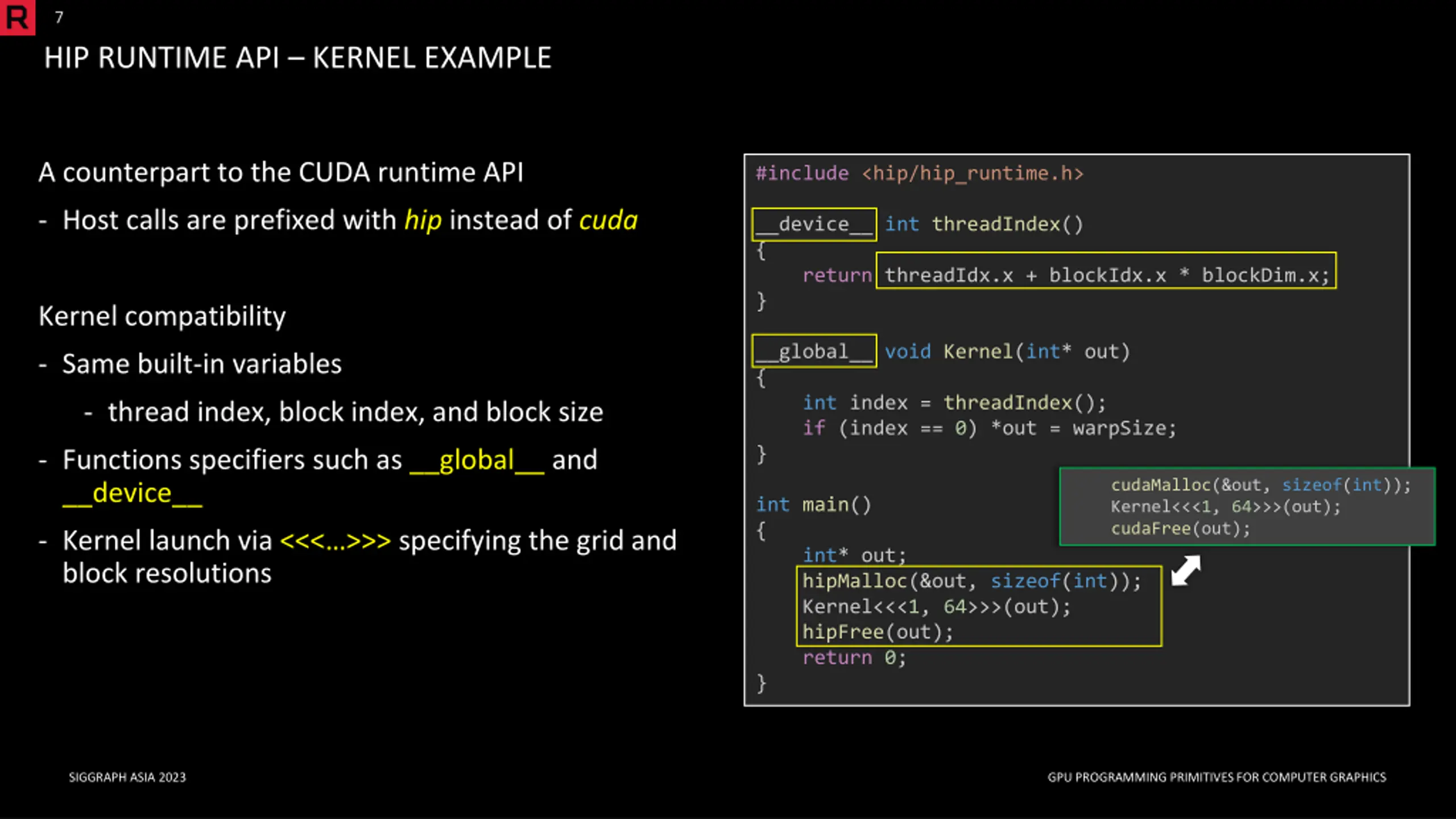The image size is (1456, 819).
Task: Click the slide number 7
Action: [x=59, y=18]
